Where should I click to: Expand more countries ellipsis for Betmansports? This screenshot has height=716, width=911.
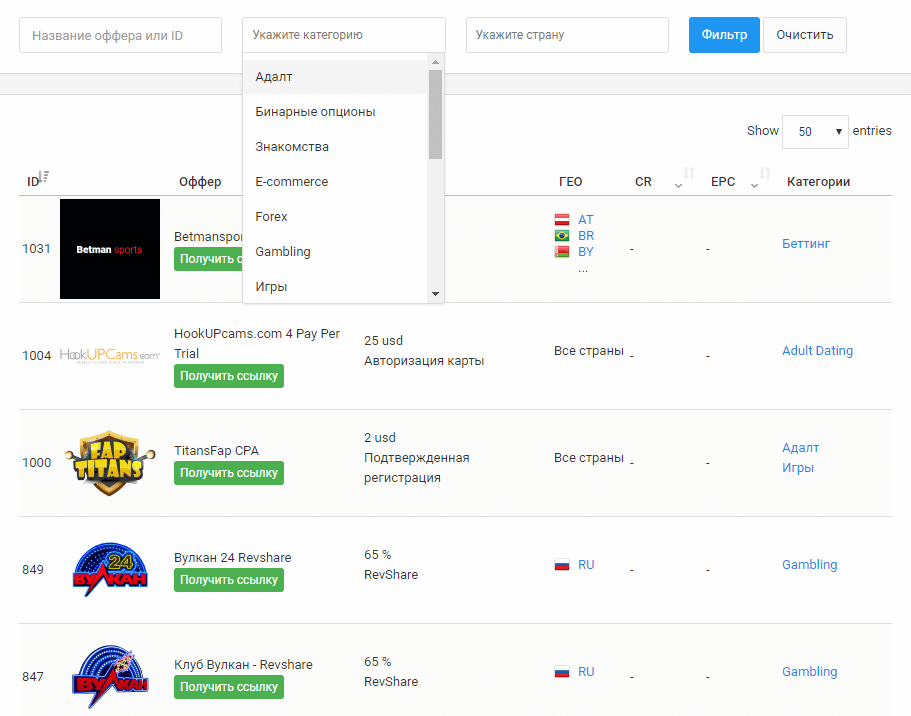(x=583, y=269)
